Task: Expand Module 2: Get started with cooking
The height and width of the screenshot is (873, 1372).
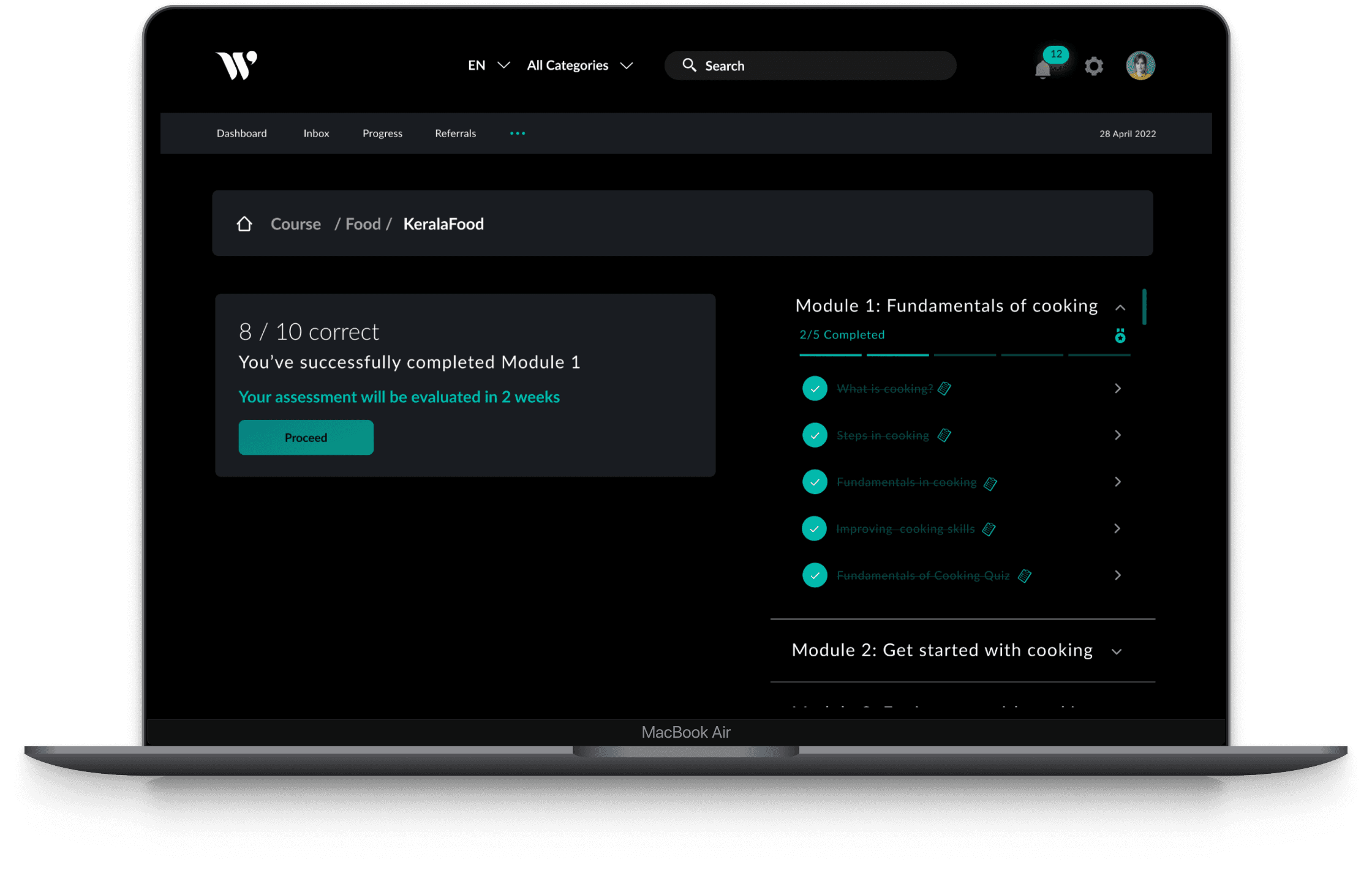Action: click(x=1116, y=651)
